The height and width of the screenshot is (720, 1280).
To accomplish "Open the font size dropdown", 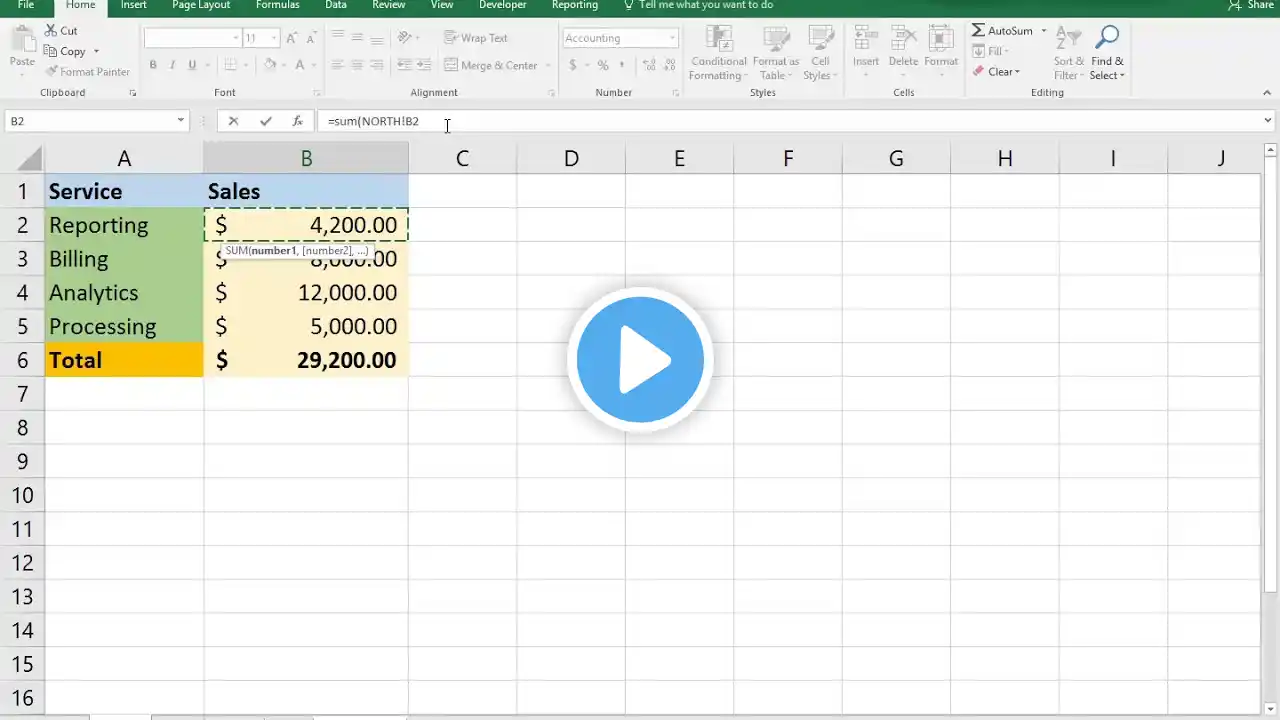I will pos(274,38).
